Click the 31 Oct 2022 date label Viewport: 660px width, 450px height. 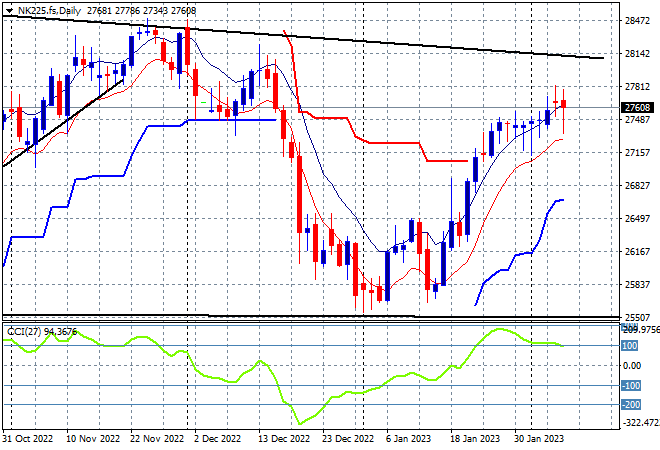28,439
